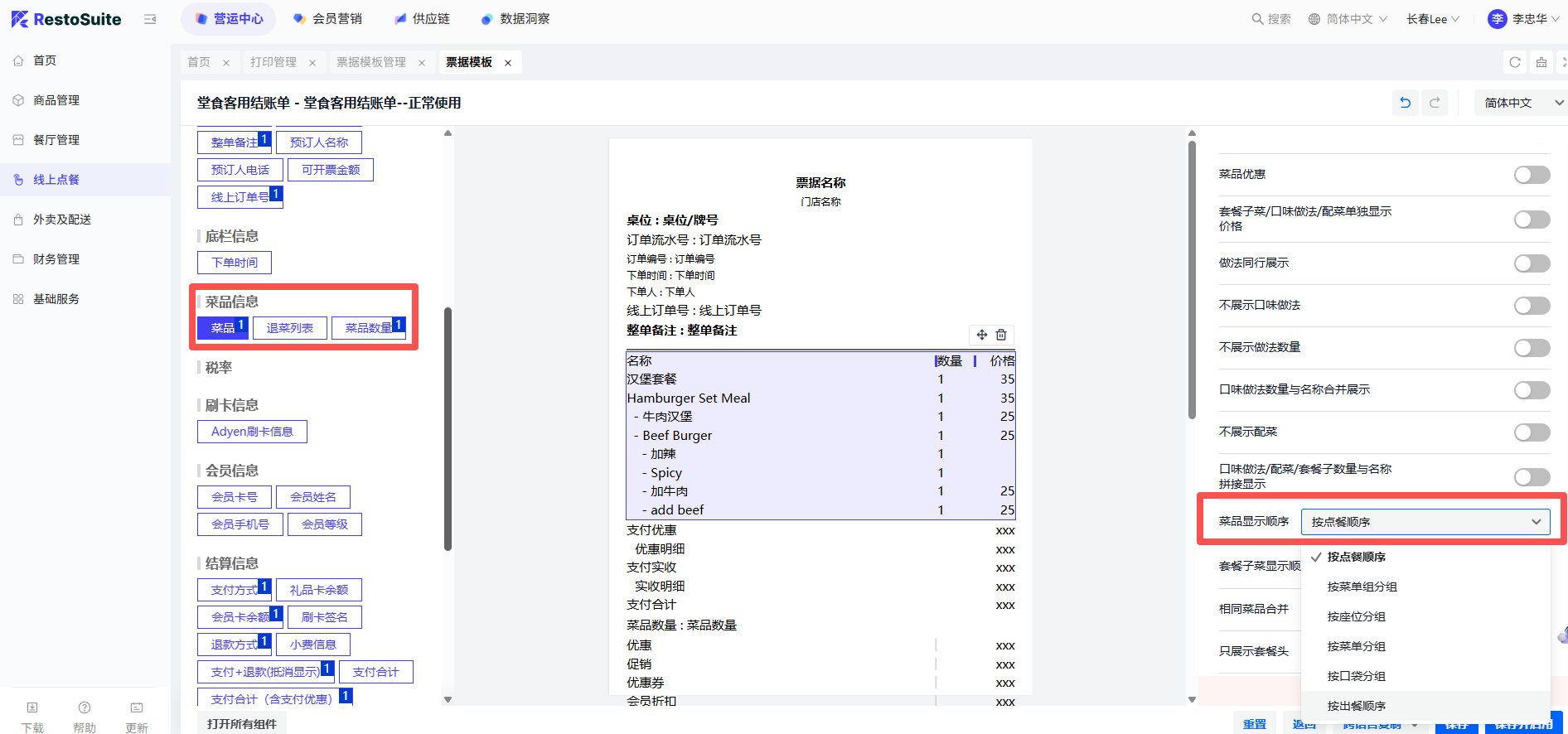Open the 长春Lee store selector
Viewport: 1568px width, 734px height.
(x=1432, y=19)
